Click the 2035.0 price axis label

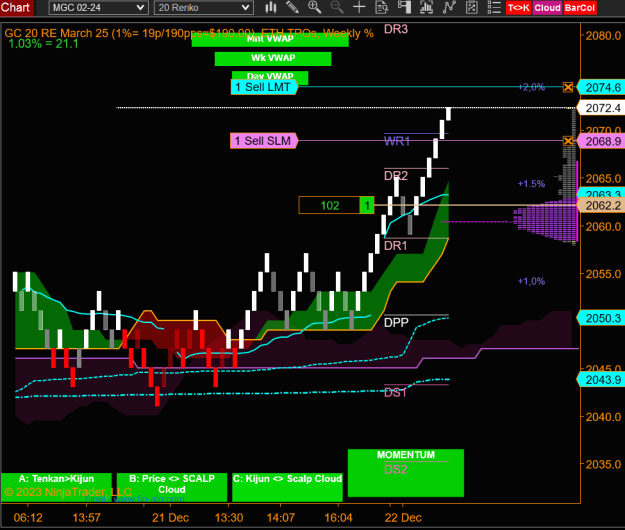(603, 464)
